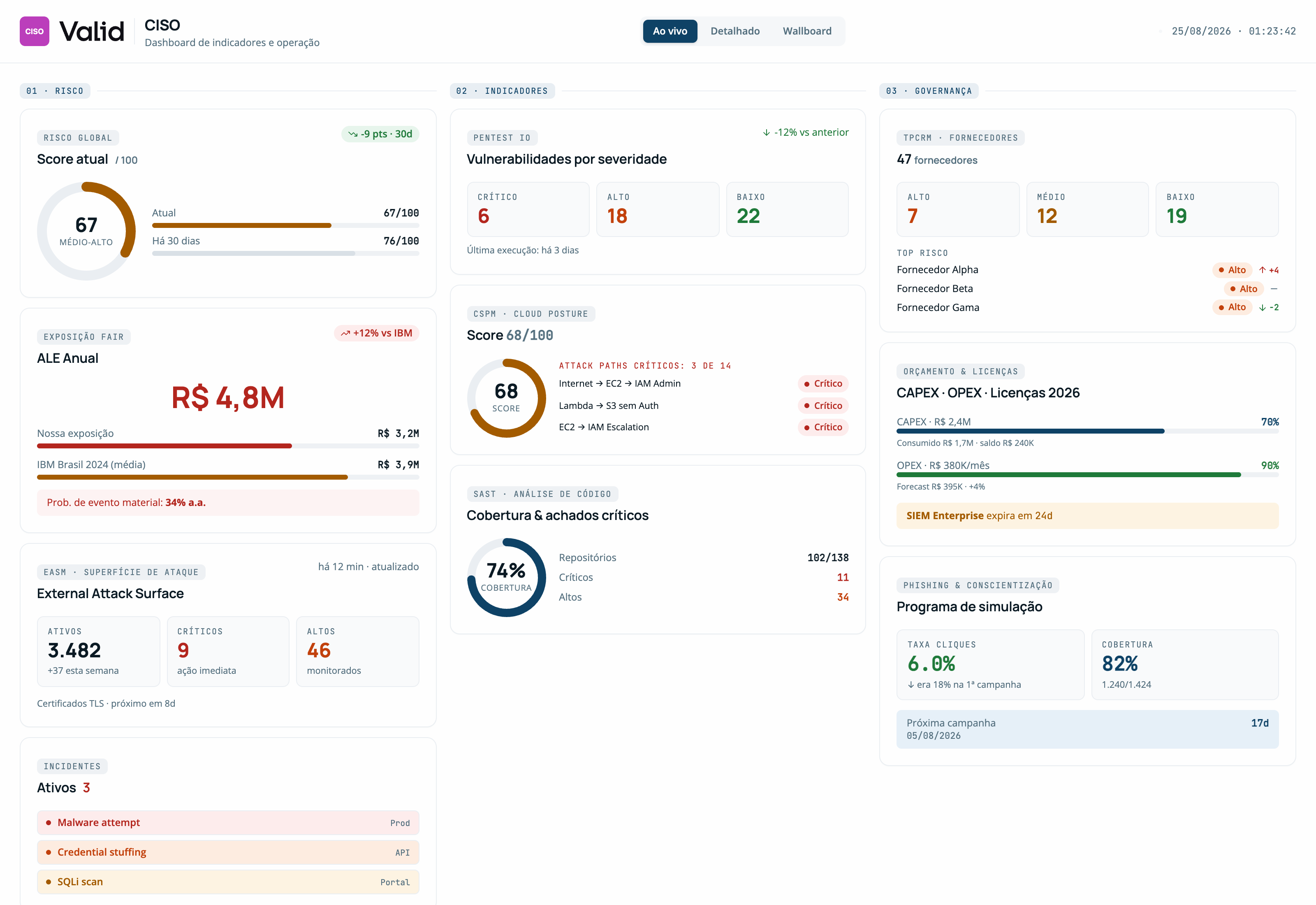Click the Atual 67/100 progress bar
The width and height of the screenshot is (1316, 905).
(x=285, y=226)
